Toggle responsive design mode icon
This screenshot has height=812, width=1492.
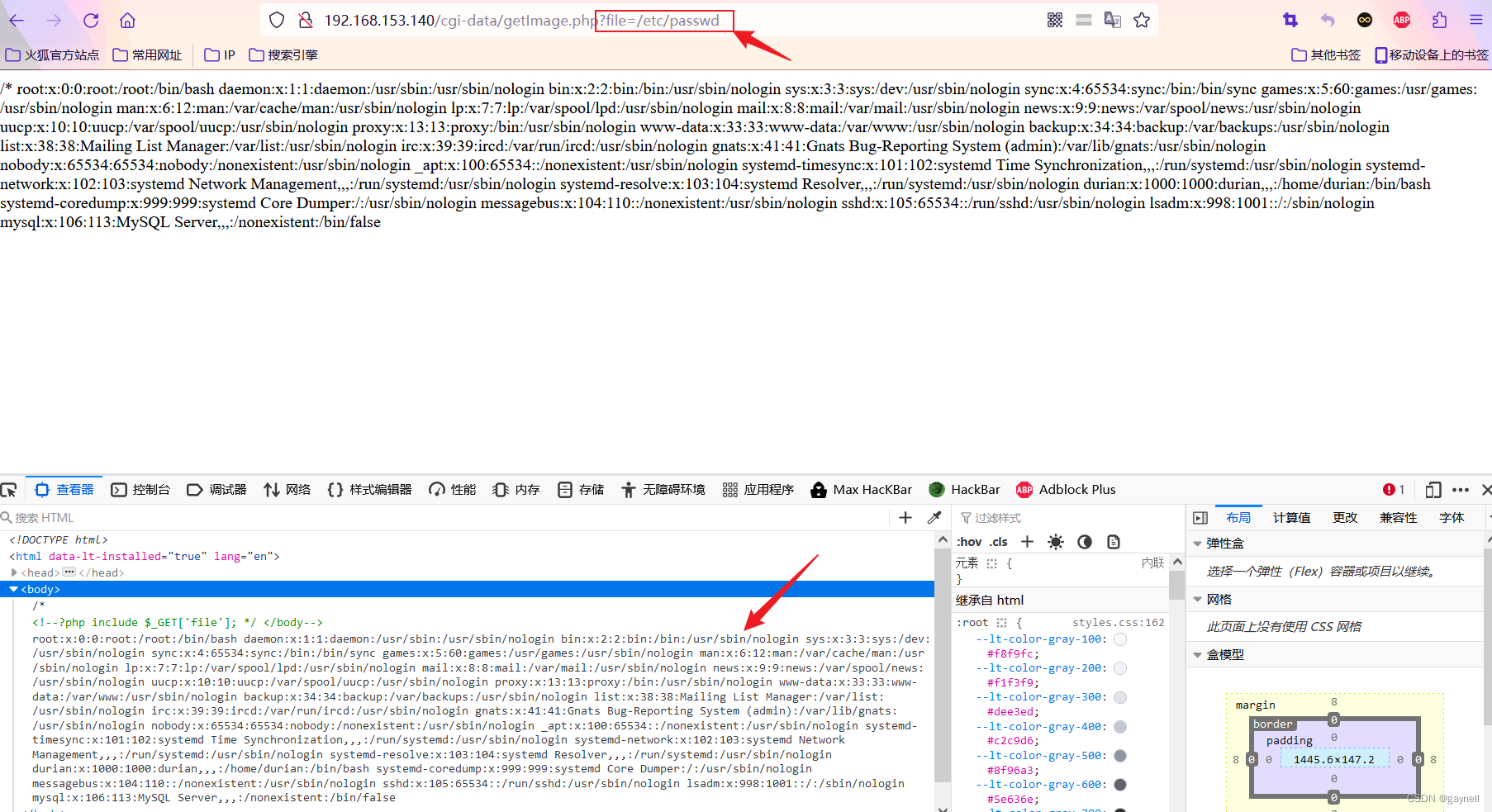tap(1433, 490)
